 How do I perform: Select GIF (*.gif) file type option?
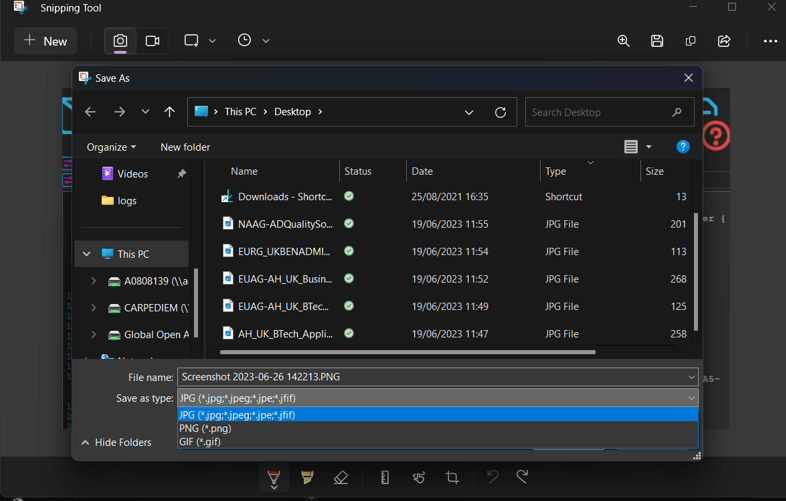coord(200,441)
